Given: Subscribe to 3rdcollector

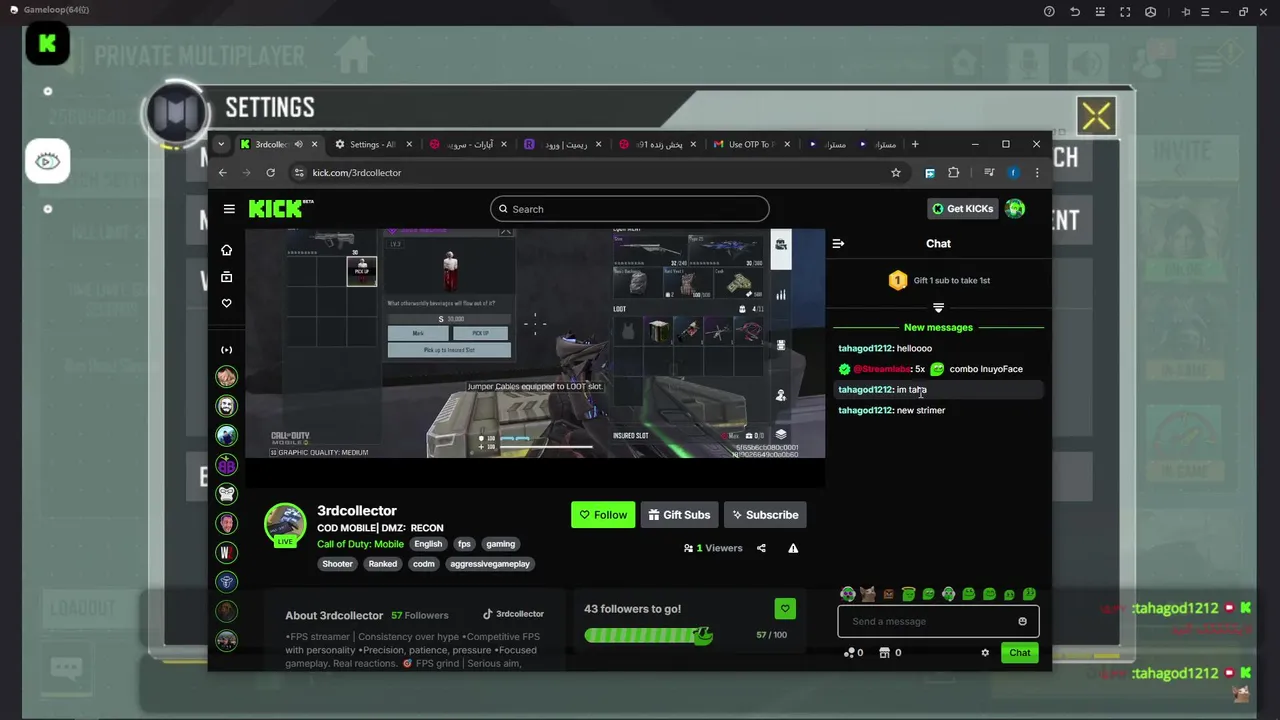Looking at the screenshot, I should pos(765,515).
